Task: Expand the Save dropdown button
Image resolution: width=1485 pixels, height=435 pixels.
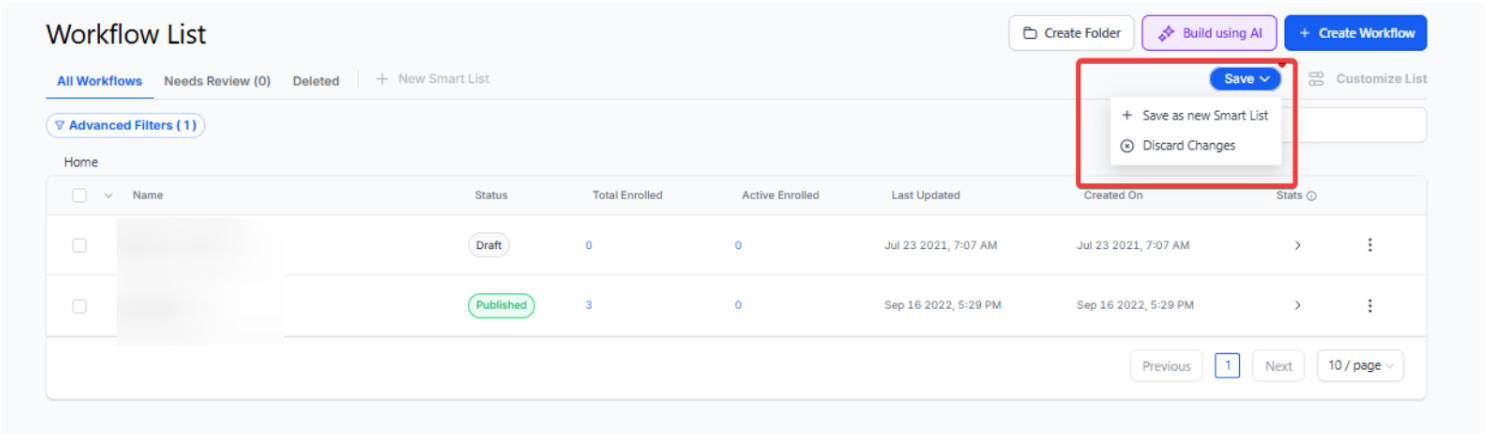Action: (x=1245, y=79)
